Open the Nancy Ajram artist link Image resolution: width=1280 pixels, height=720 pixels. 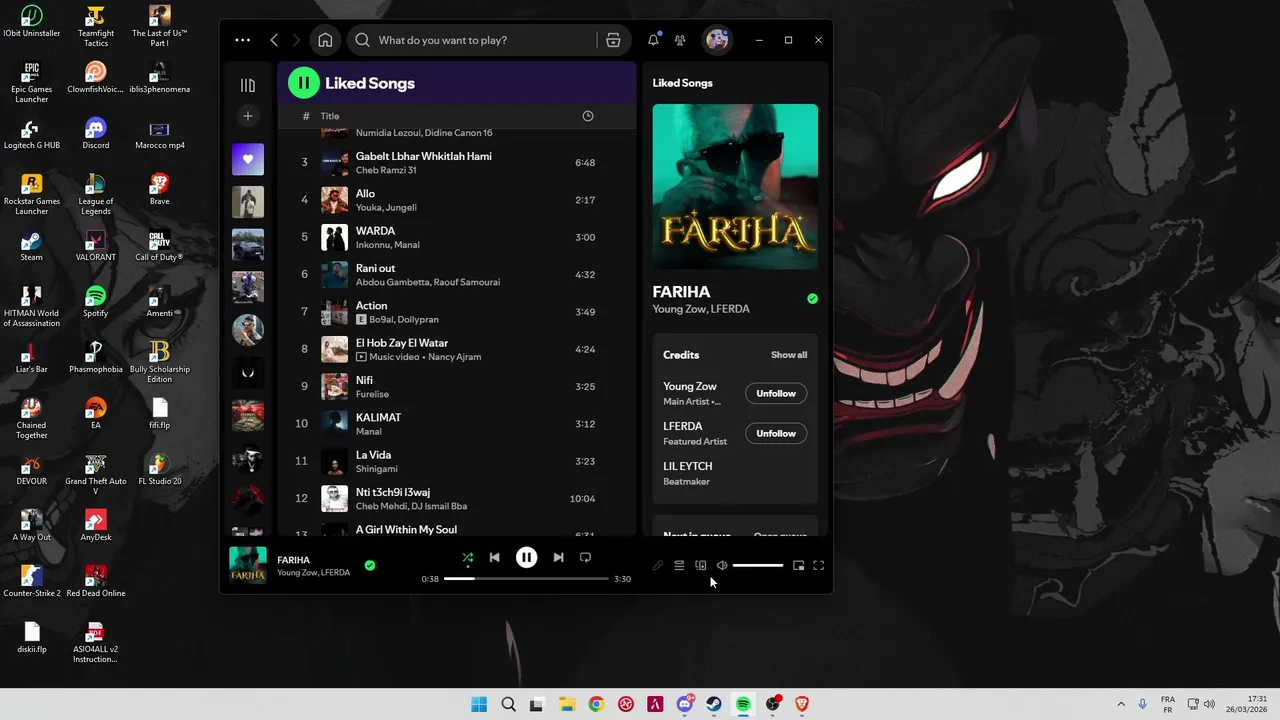coord(455,357)
